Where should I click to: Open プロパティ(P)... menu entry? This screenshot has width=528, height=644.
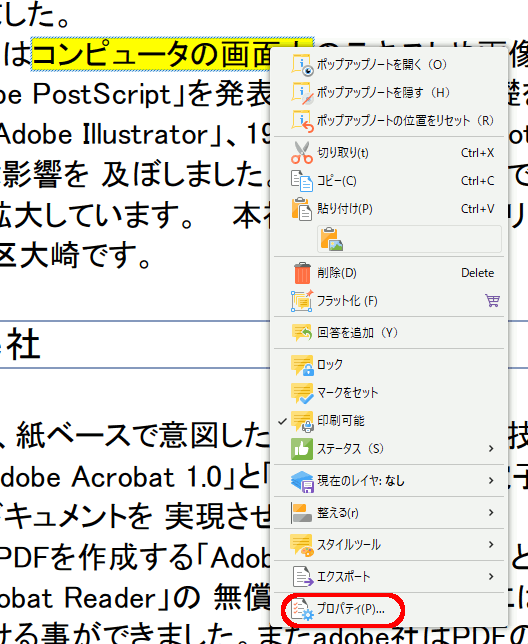[388, 610]
